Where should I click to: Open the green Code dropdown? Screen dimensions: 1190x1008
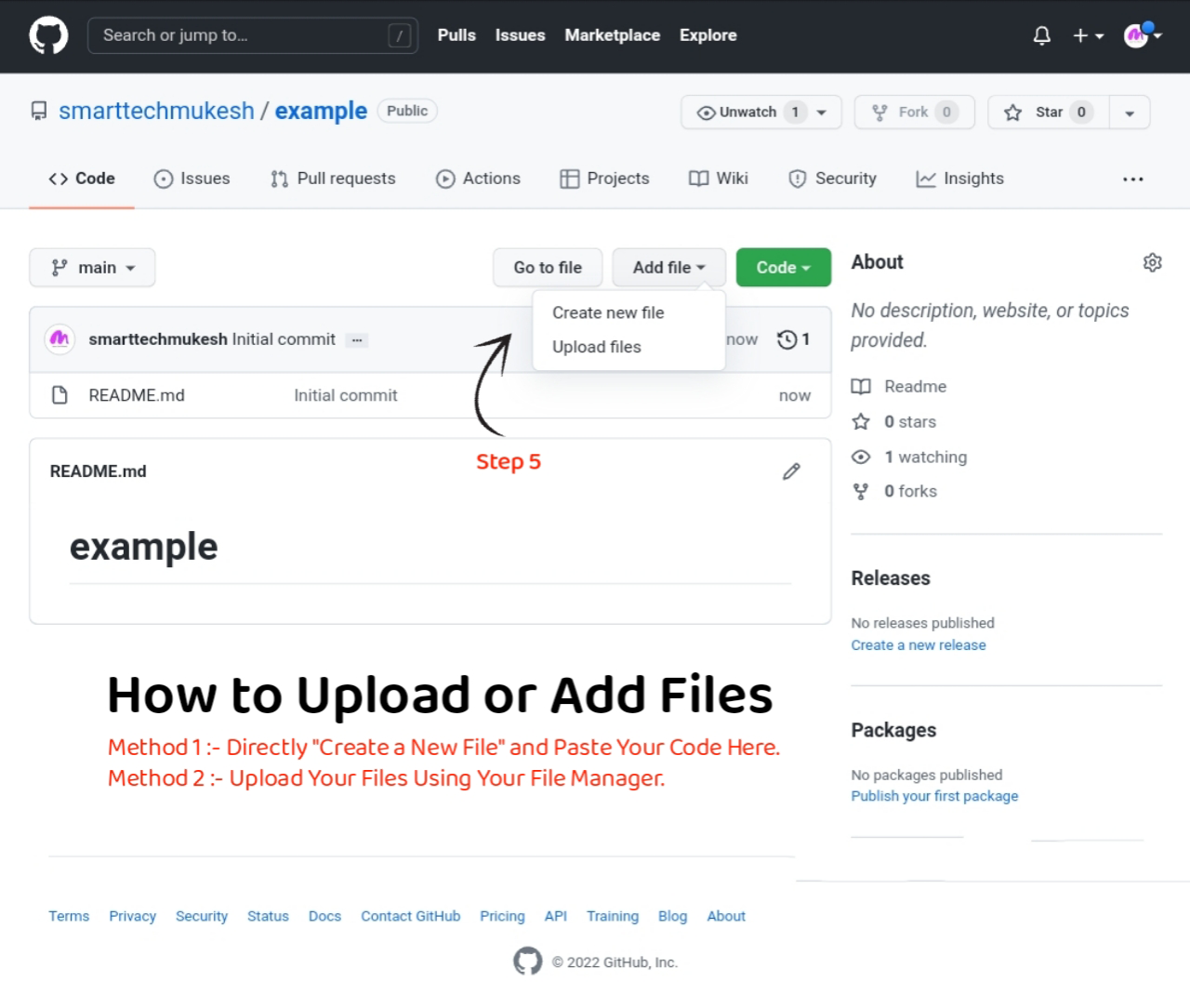(783, 268)
